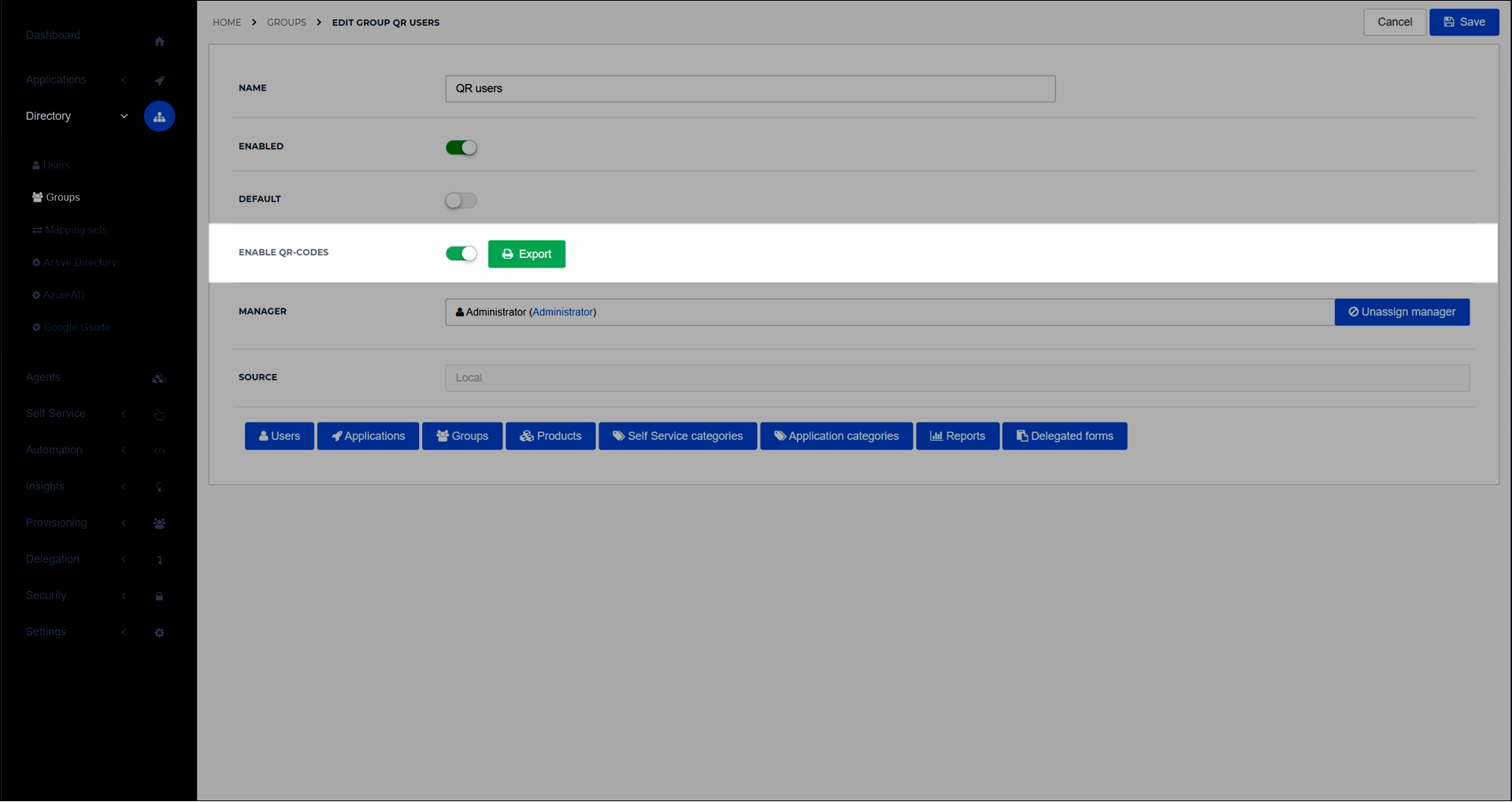Toggle the Enabled switch
The width and height of the screenshot is (1512, 802).
coord(461,148)
